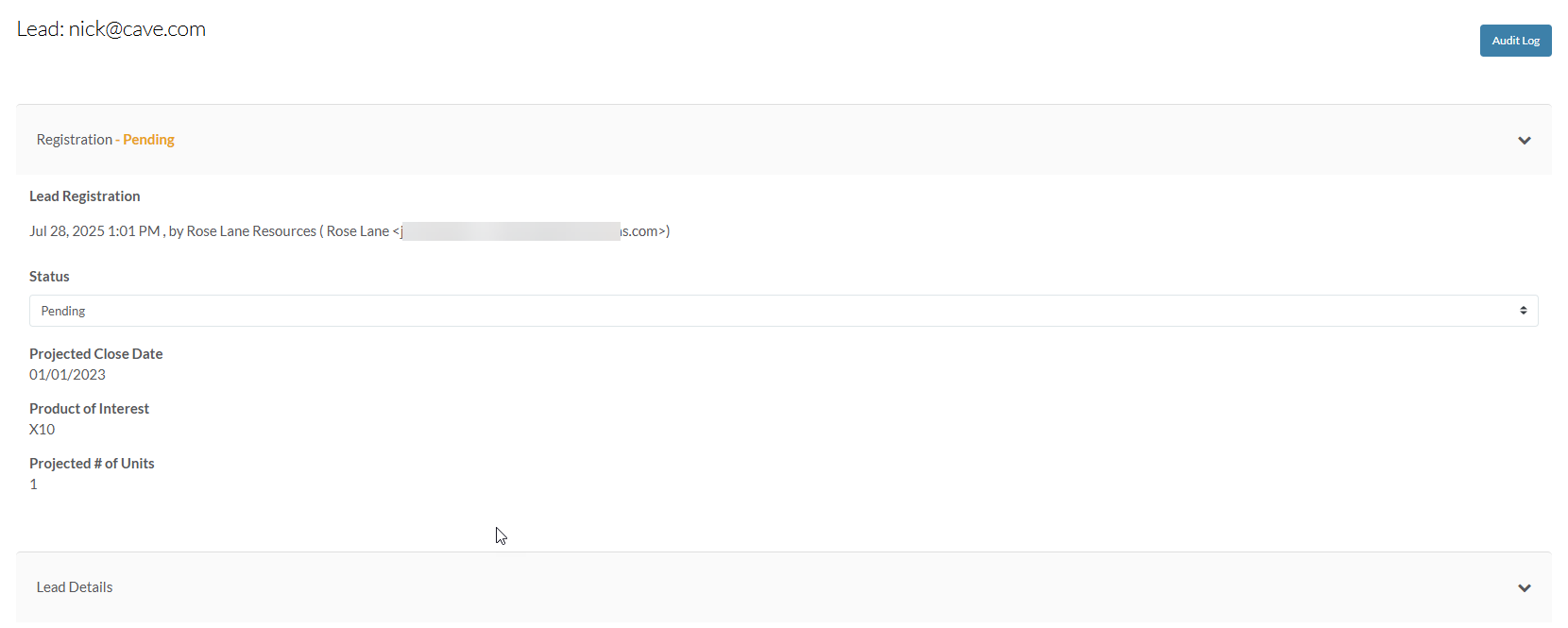The width and height of the screenshot is (1568, 628).
Task: Select the projected units value 1
Action: pos(33,484)
